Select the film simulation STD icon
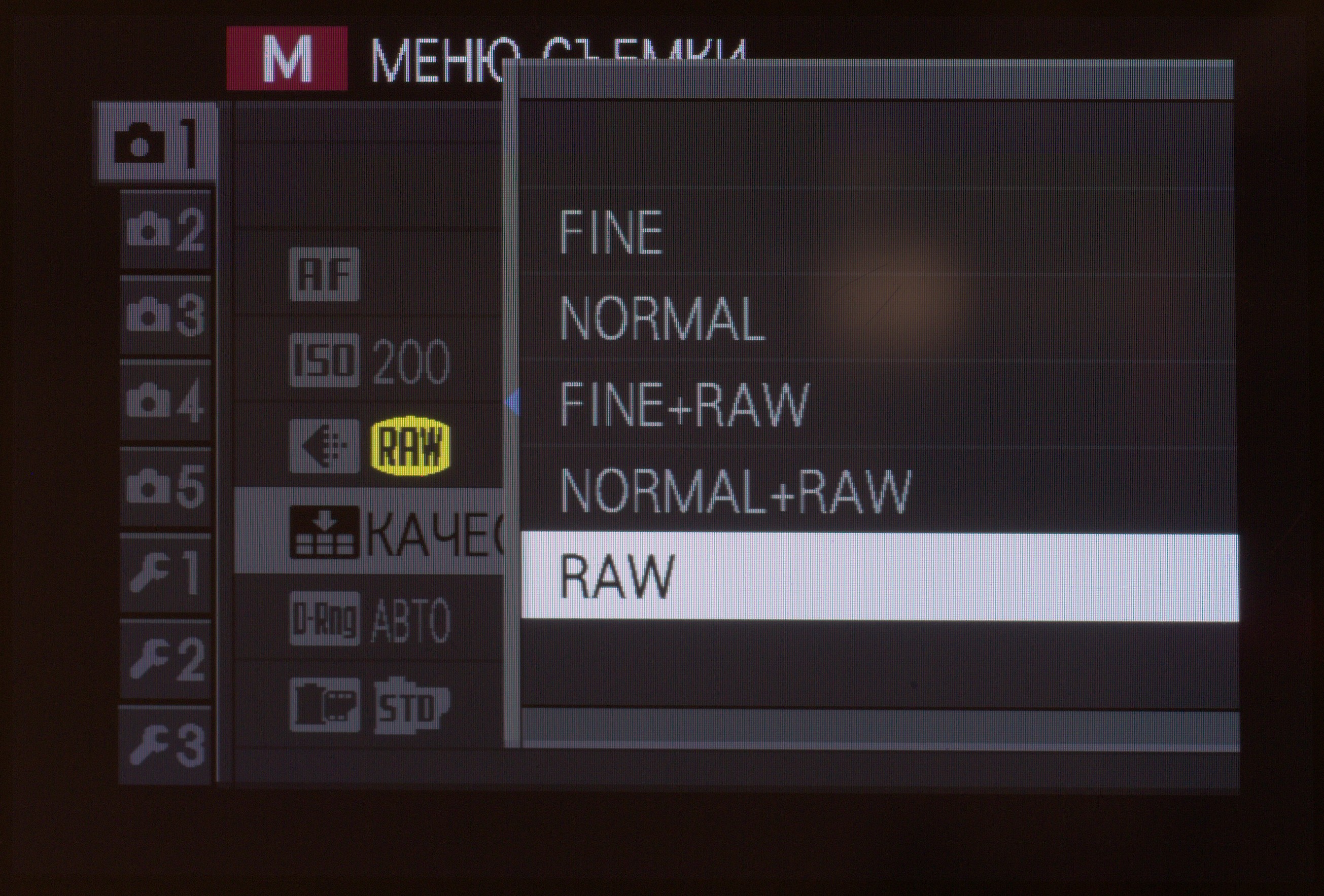 (x=411, y=705)
